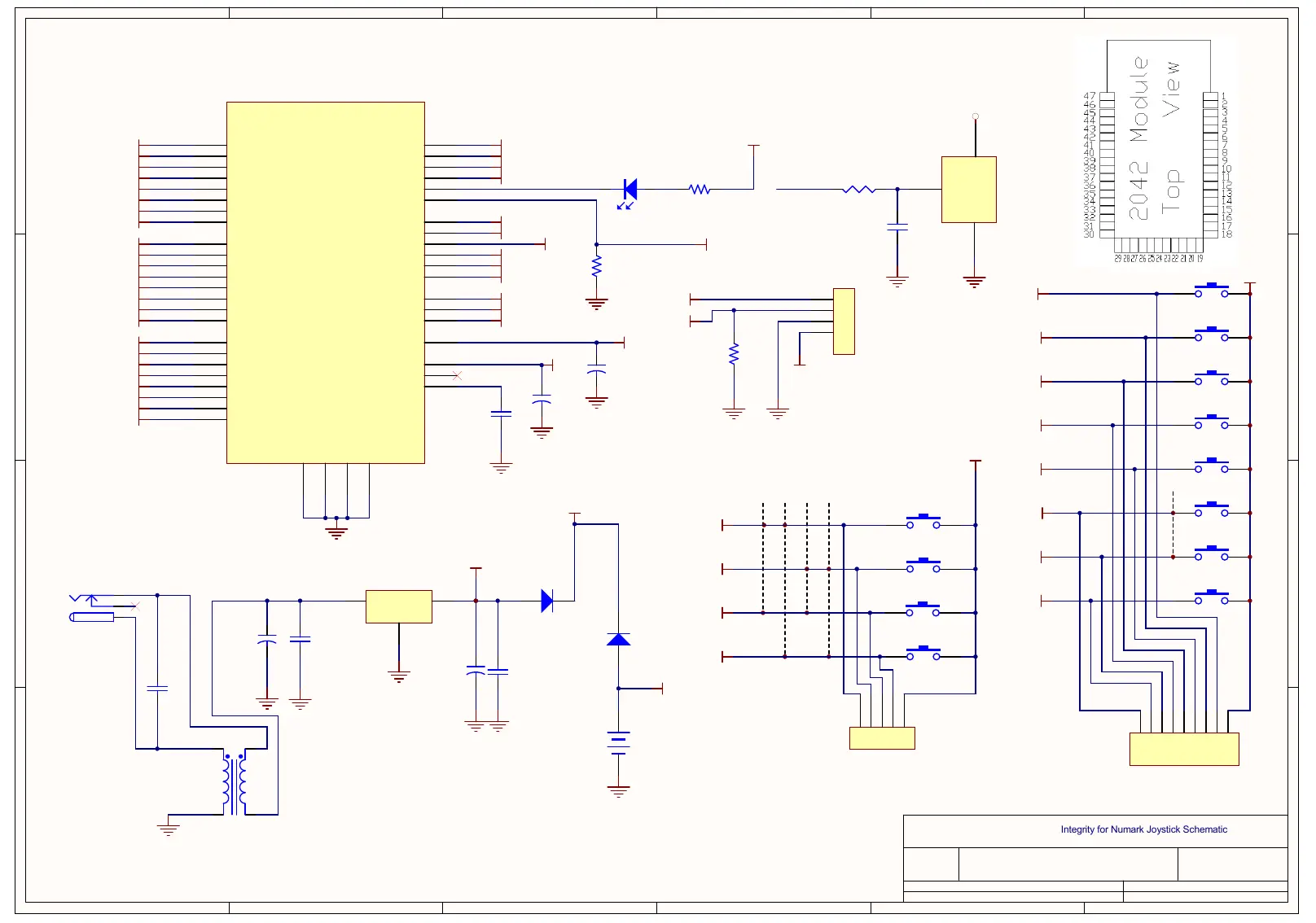Click the small yellow IC block at top right
This screenshot has height=923, width=1316.
tap(969, 190)
